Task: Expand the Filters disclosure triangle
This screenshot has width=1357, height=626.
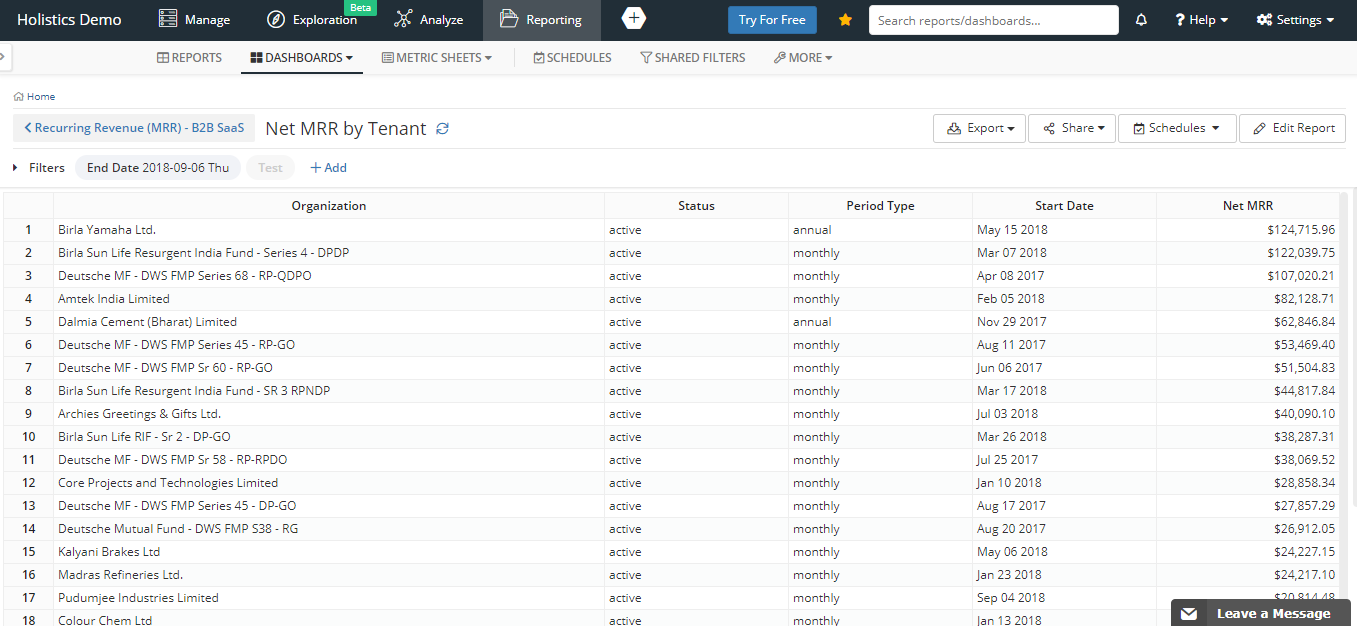Action: (x=15, y=168)
